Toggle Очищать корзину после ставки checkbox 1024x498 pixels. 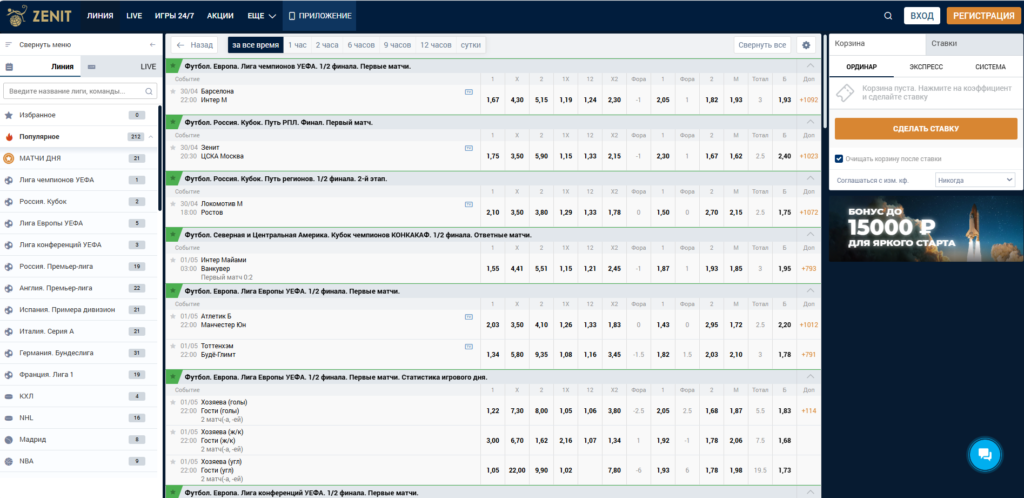839,159
